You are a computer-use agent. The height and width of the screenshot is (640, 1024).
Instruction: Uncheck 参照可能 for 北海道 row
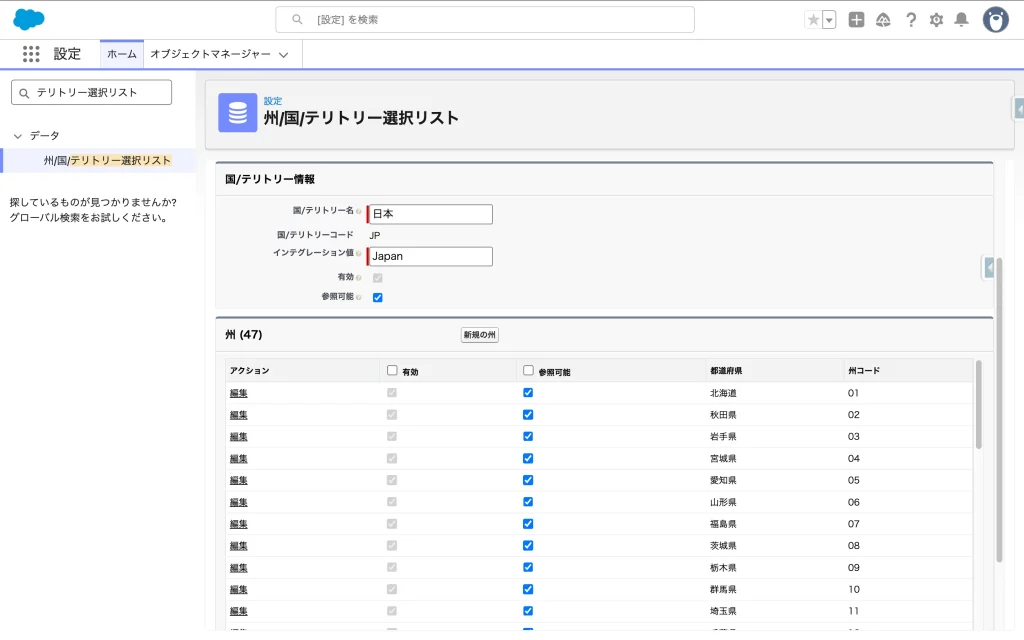click(x=528, y=393)
